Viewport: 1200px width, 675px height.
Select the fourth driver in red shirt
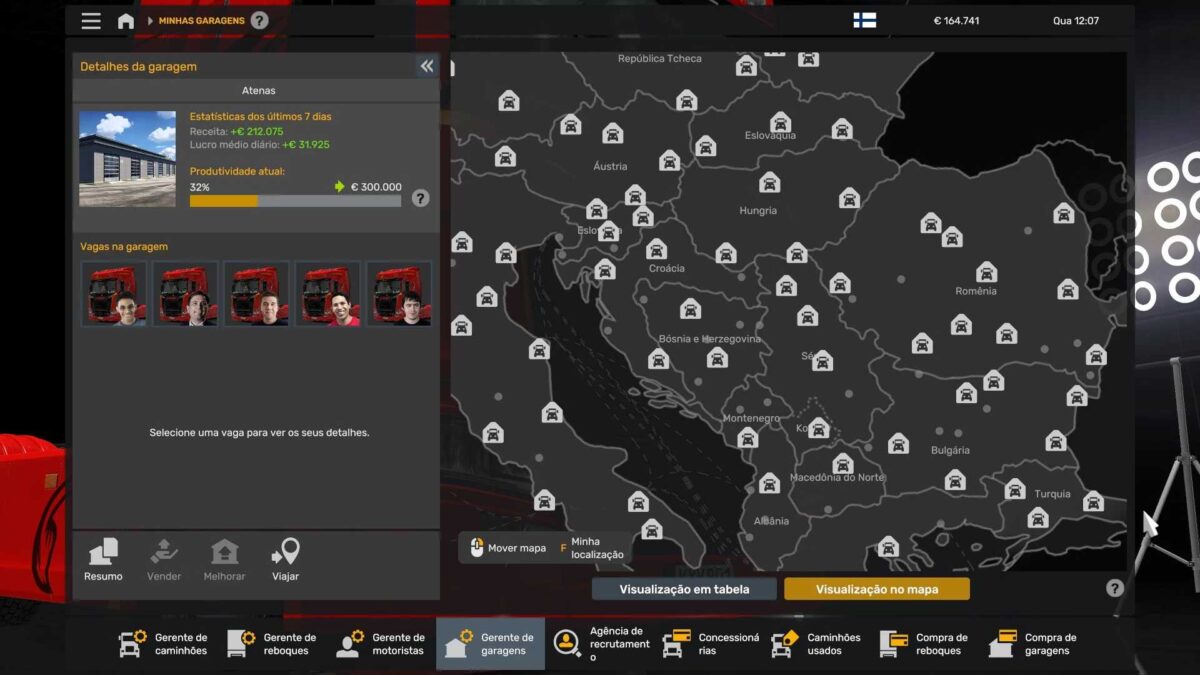[x=328, y=294]
